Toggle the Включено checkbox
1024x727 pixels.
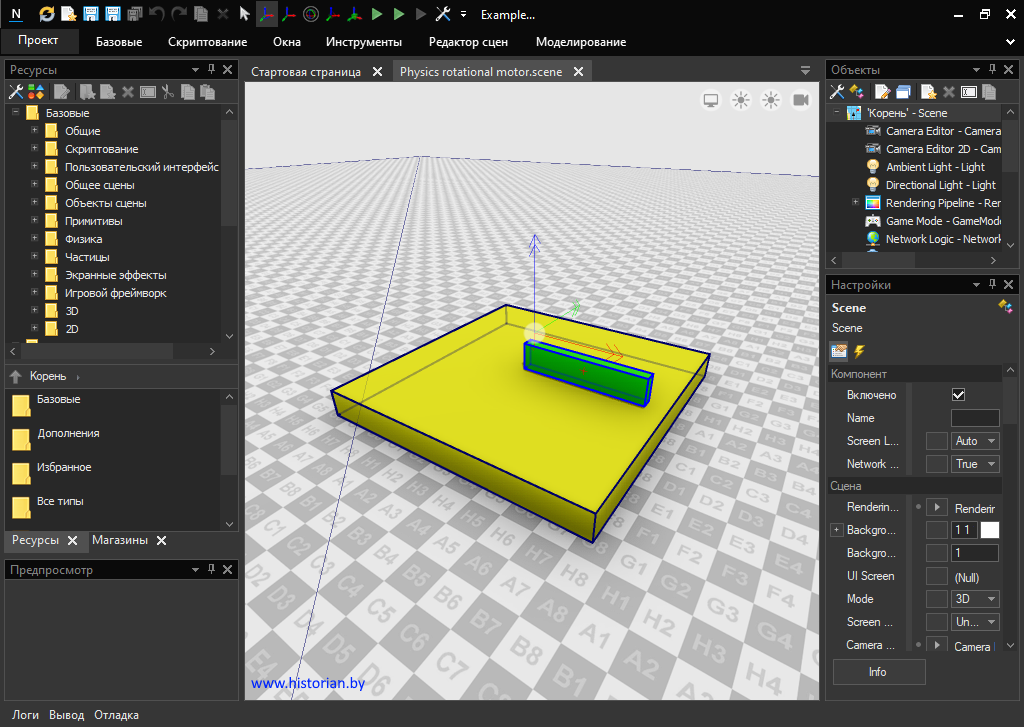pos(958,395)
